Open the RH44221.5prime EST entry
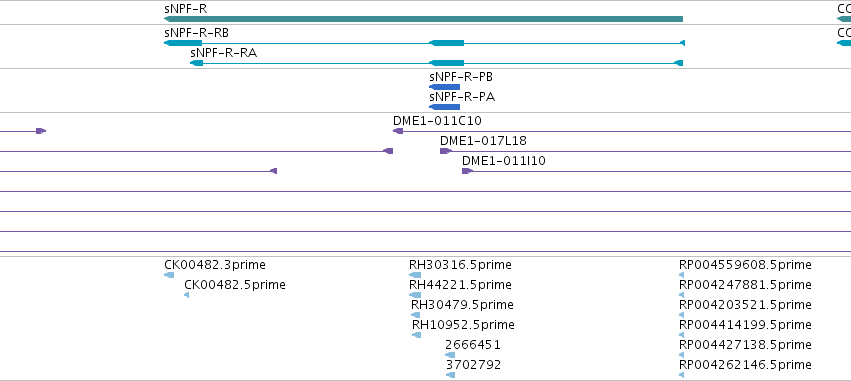The image size is (851, 381). [x=460, y=285]
